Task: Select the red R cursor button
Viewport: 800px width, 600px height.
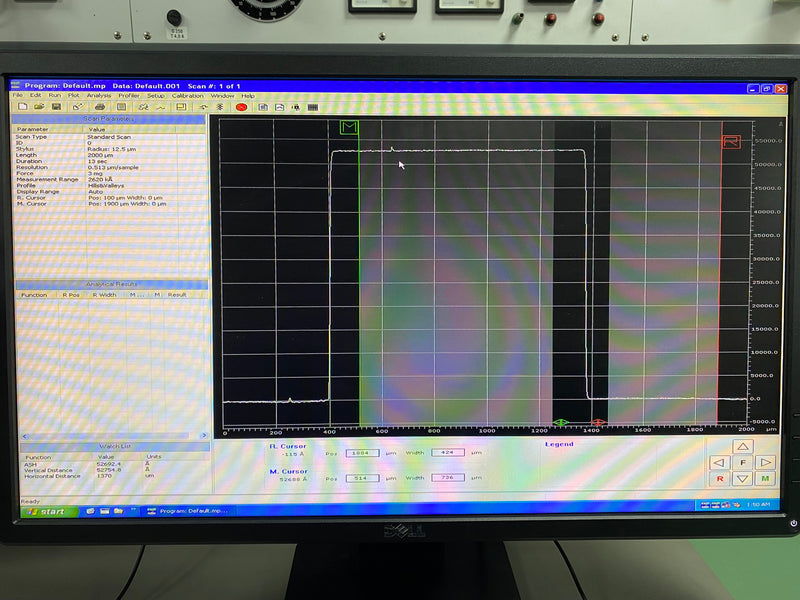Action: 719,479
